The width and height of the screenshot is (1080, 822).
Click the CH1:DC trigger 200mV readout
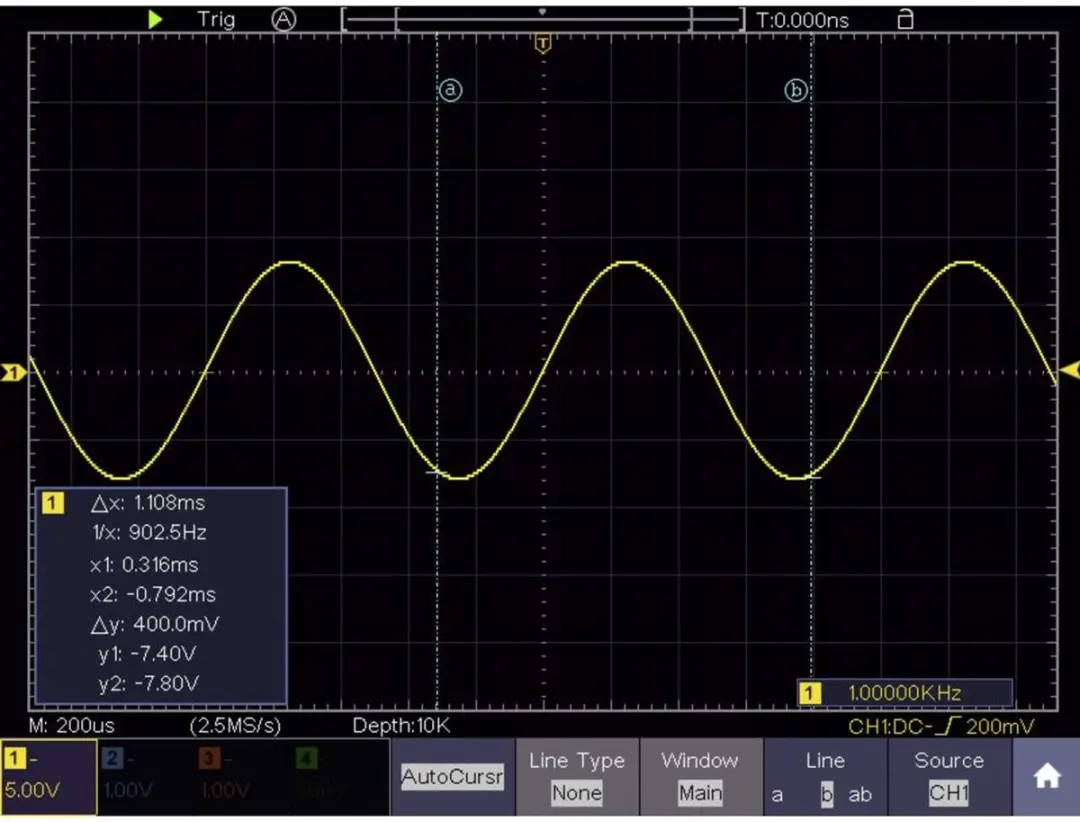(941, 726)
